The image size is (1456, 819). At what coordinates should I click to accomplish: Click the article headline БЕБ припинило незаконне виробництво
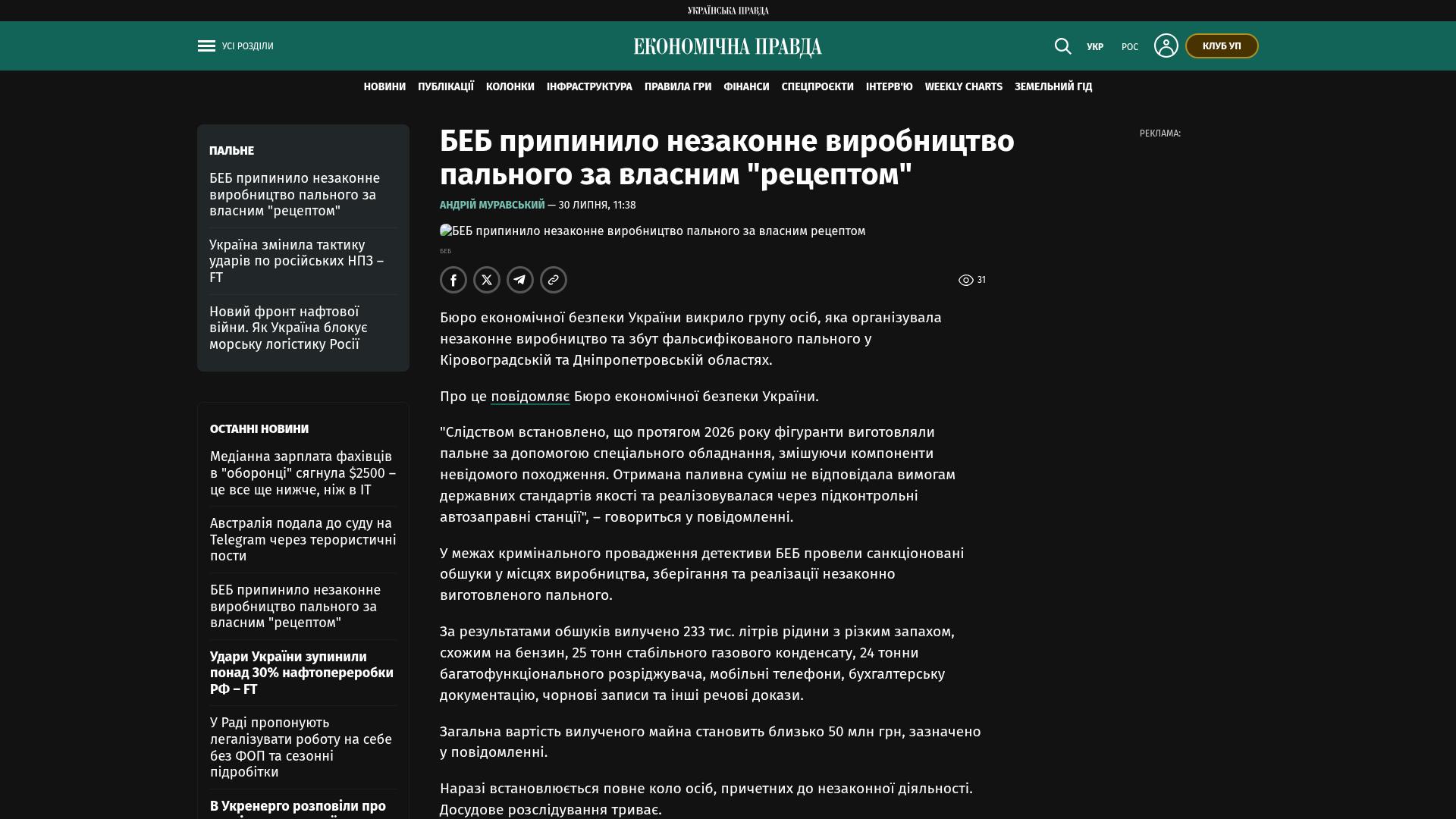[727, 158]
